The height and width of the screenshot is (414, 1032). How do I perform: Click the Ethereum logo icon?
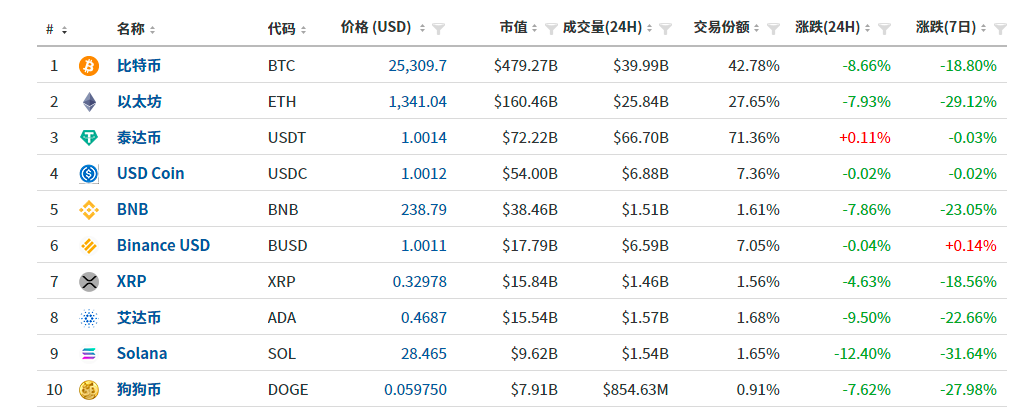pyautogui.click(x=89, y=102)
